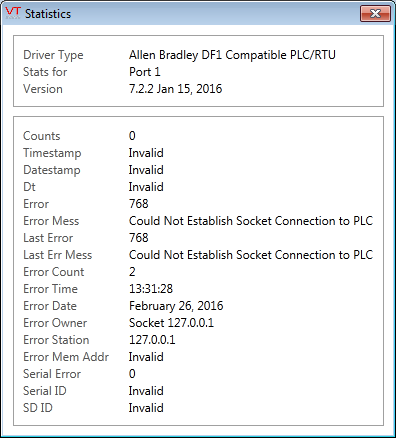Click the Error Owner Socket 127.0.0.1 value
This screenshot has width=396, height=438.
click(171, 323)
